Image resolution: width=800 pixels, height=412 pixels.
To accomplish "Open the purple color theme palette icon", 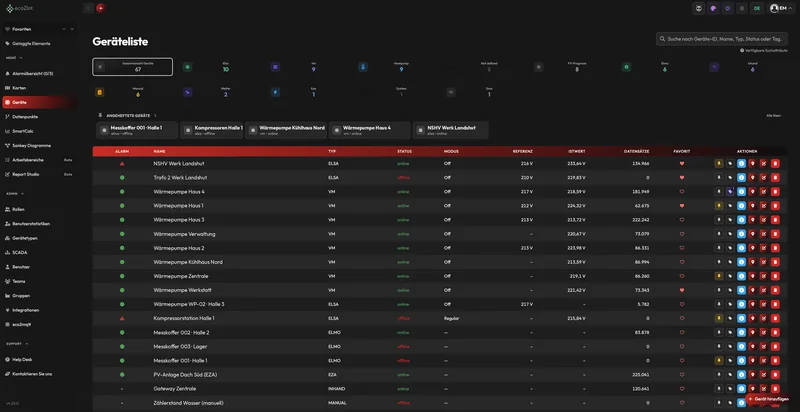I will pos(713,8).
